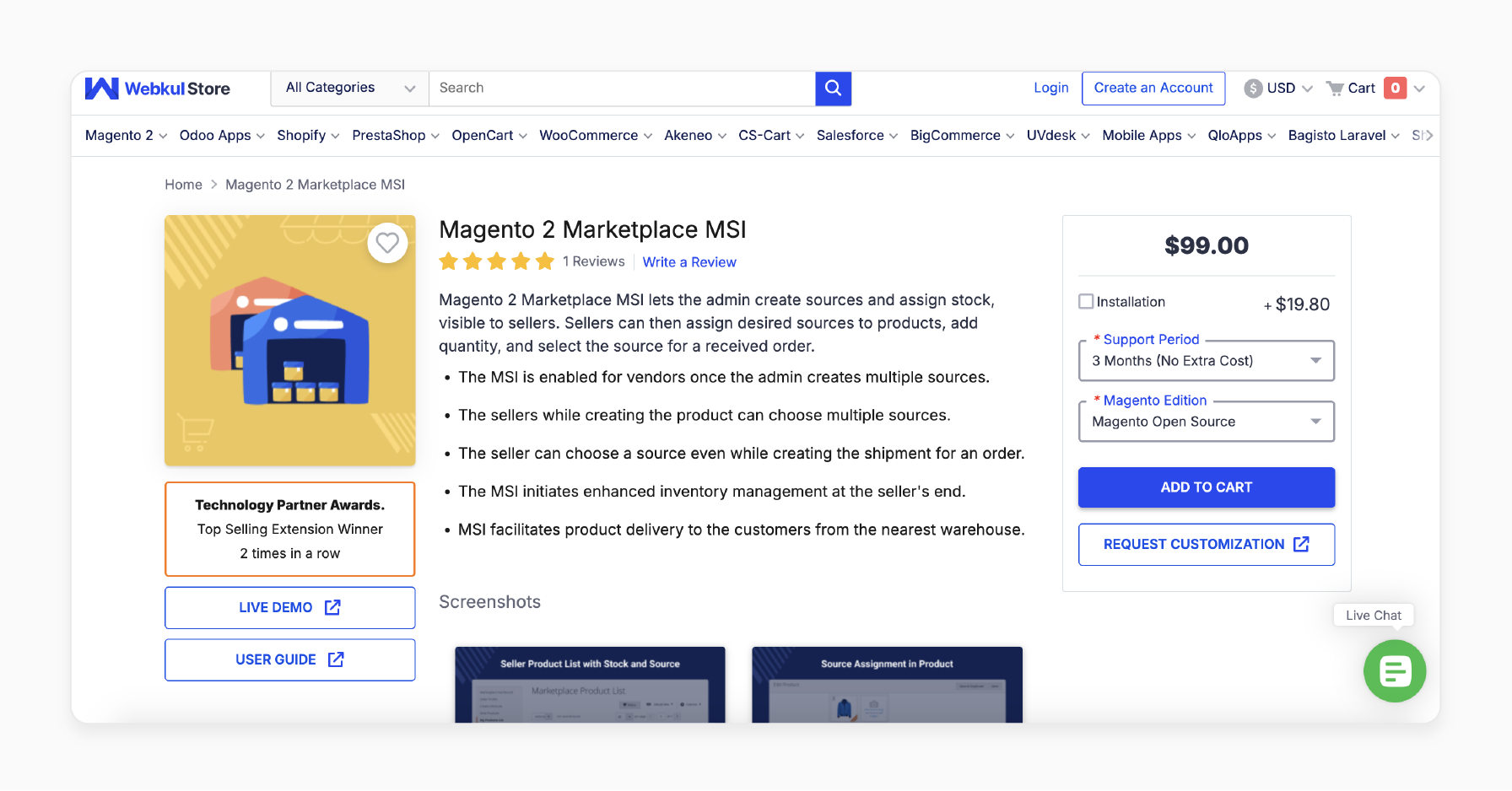Open the LIVE DEMO button

[x=289, y=608]
